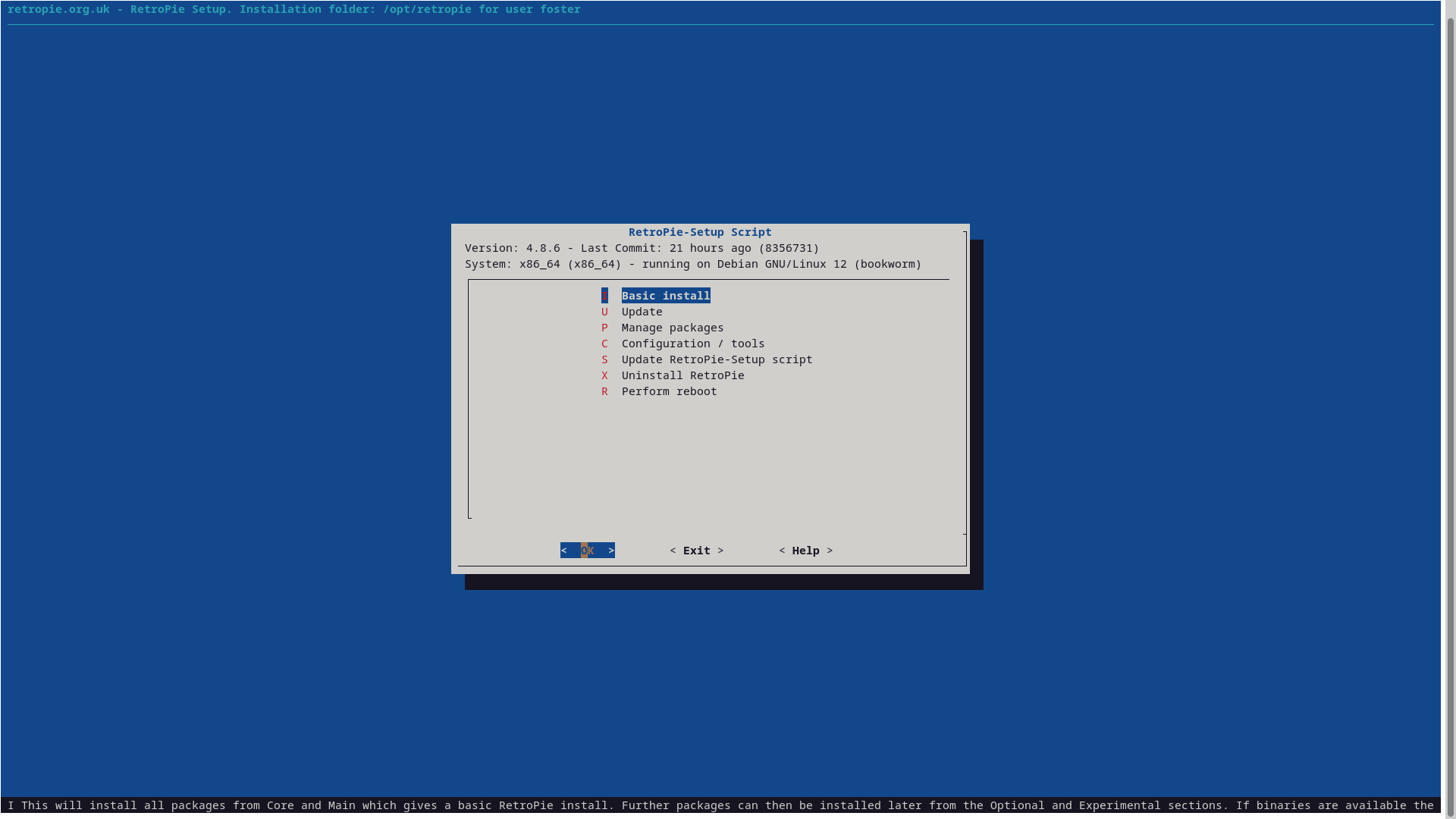This screenshot has height=819, width=1456.
Task: Click the Version 4.8.6 commit line
Action: click(642, 248)
